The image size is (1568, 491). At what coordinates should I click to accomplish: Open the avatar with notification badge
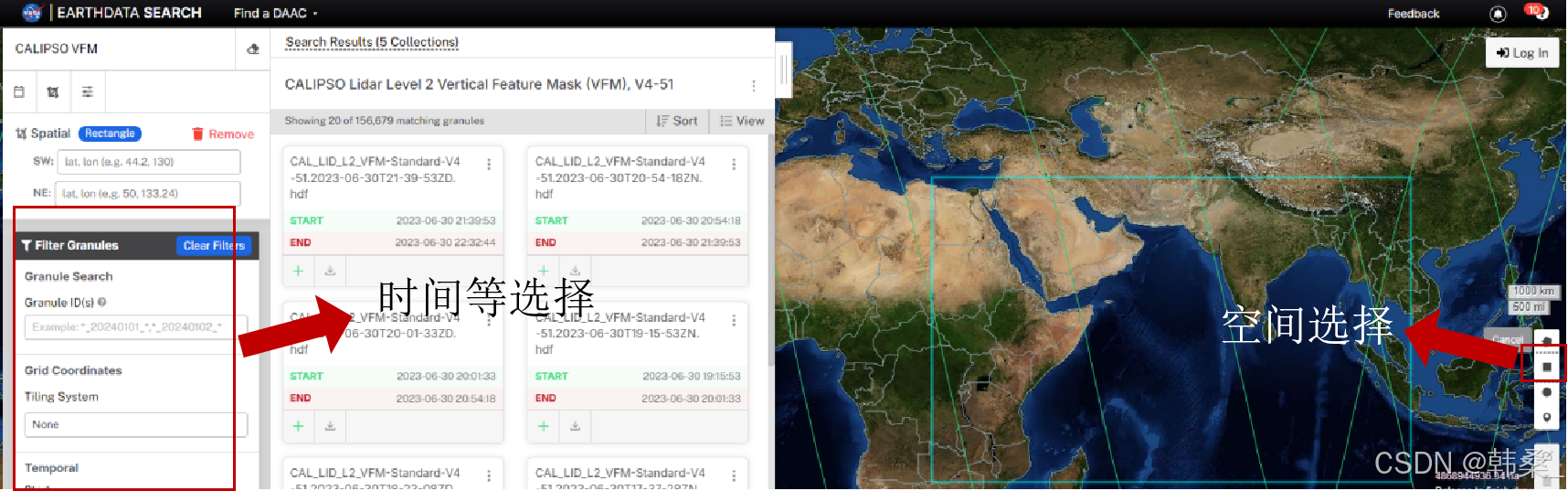click(x=1537, y=12)
